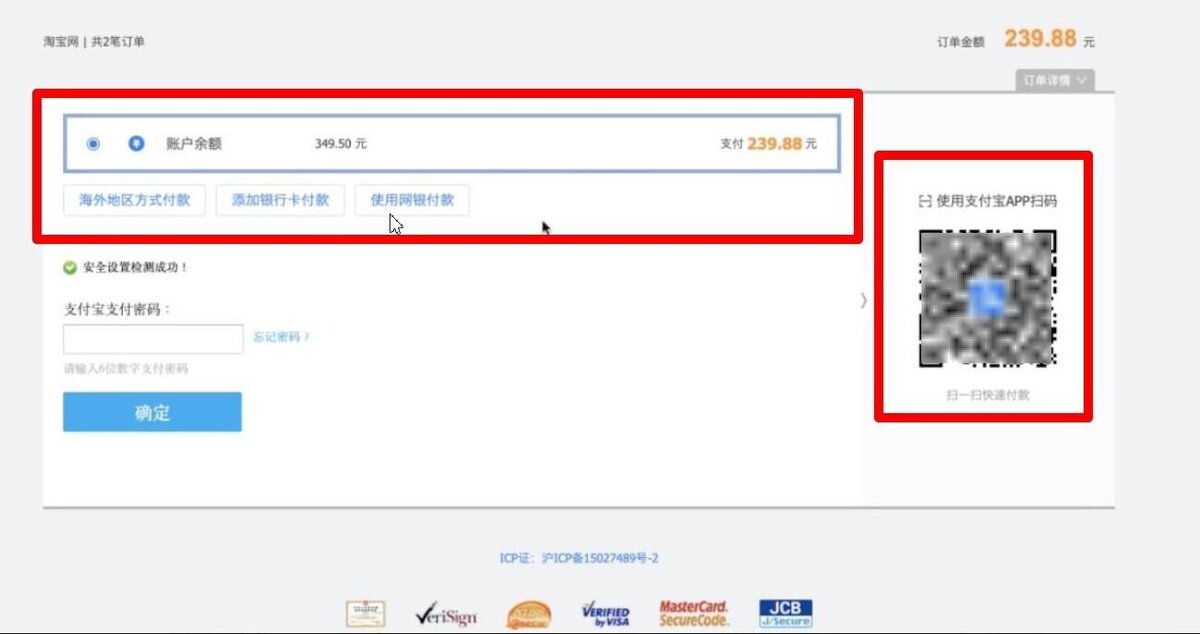
Task: Click the scan icon beside 使用支付宝APP扫码
Action: coord(924,201)
